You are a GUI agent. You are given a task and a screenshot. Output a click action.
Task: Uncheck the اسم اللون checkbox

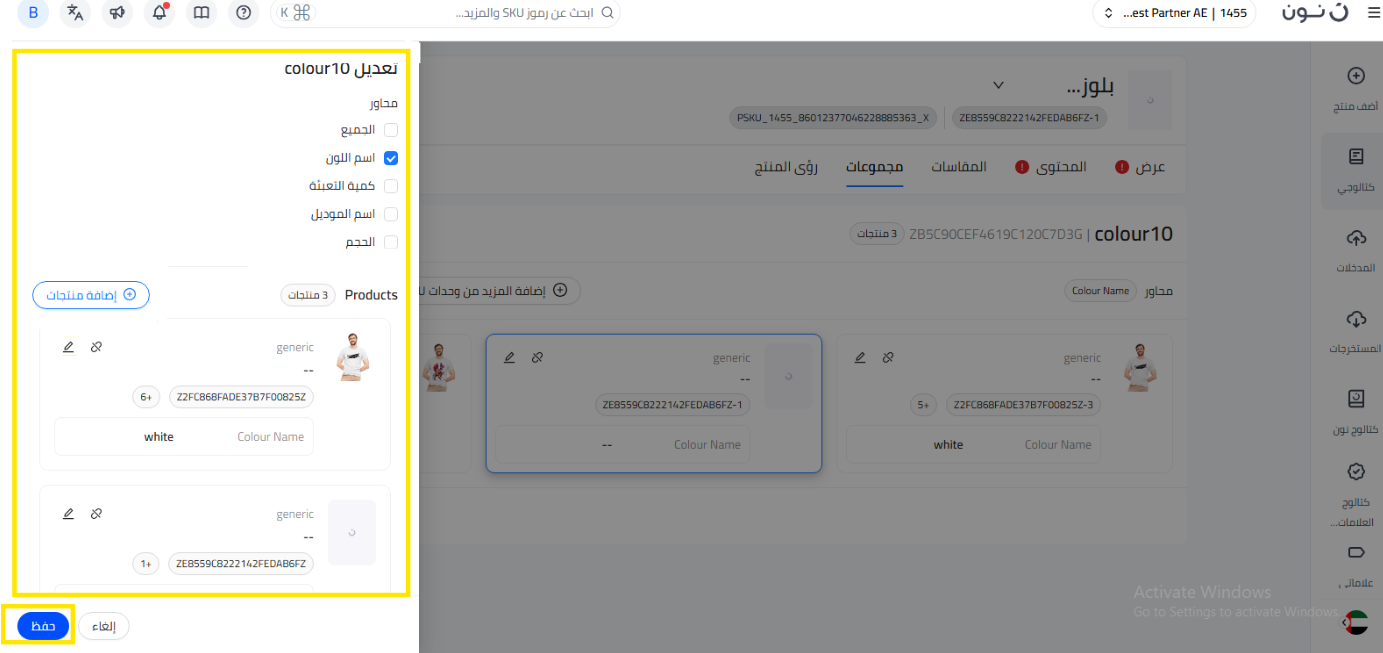[x=391, y=158]
